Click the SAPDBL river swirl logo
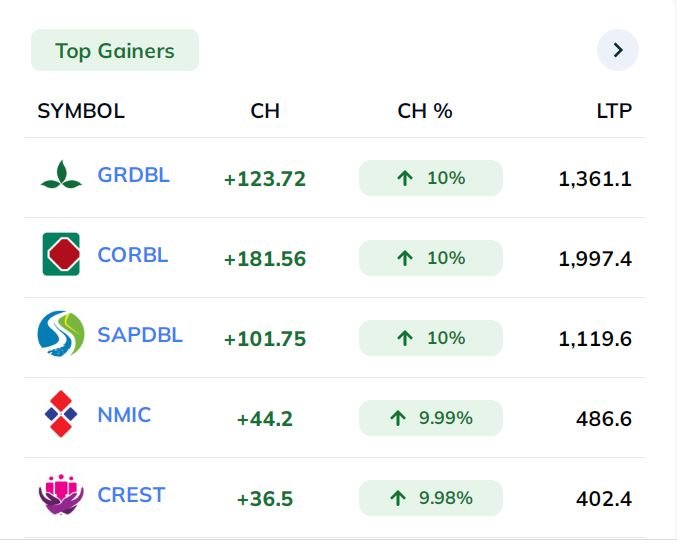Viewport: 677px width, 549px height. tap(61, 334)
